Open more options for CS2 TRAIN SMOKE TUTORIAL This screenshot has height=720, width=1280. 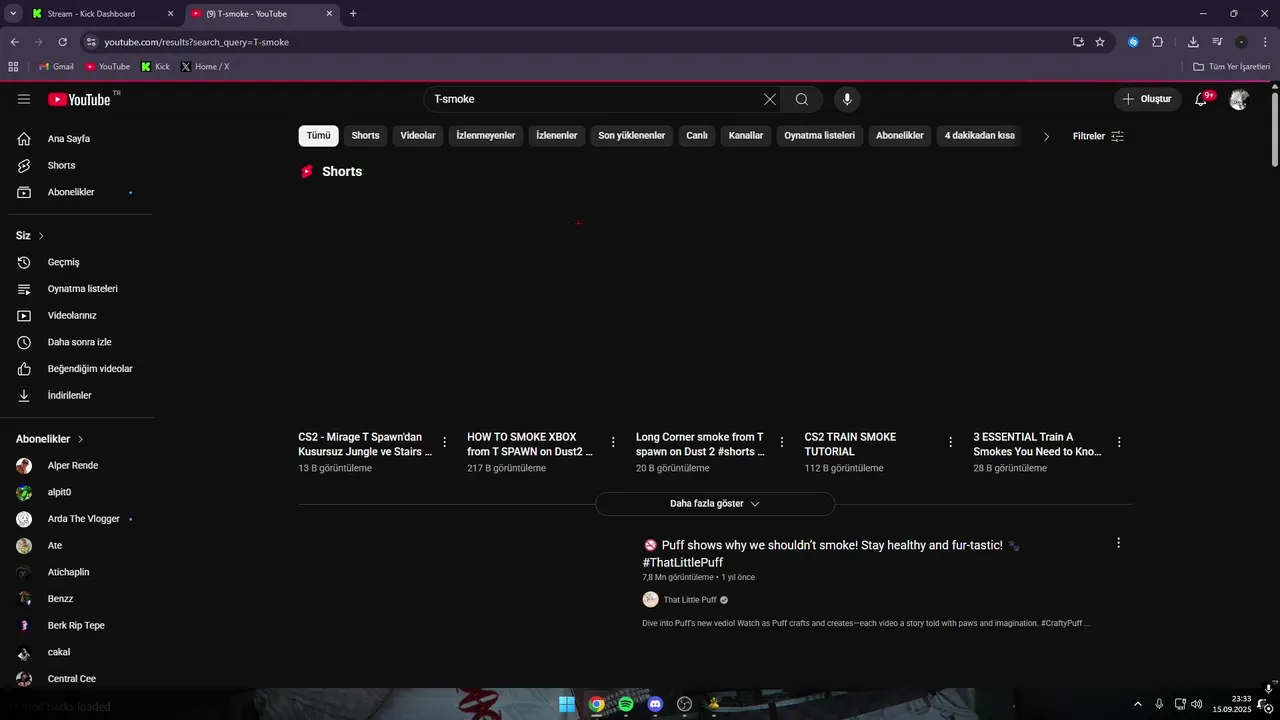pos(951,442)
